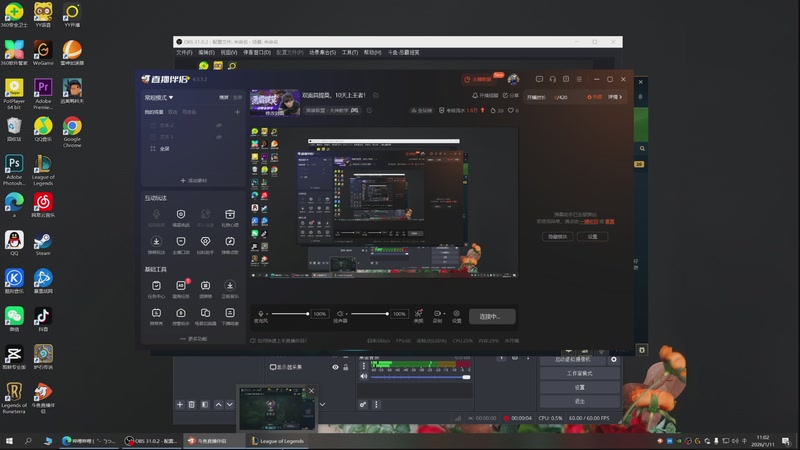Screen dimensions: 800x450
Task: Toggle visibility of second text source in scene list
Action: [219, 137]
